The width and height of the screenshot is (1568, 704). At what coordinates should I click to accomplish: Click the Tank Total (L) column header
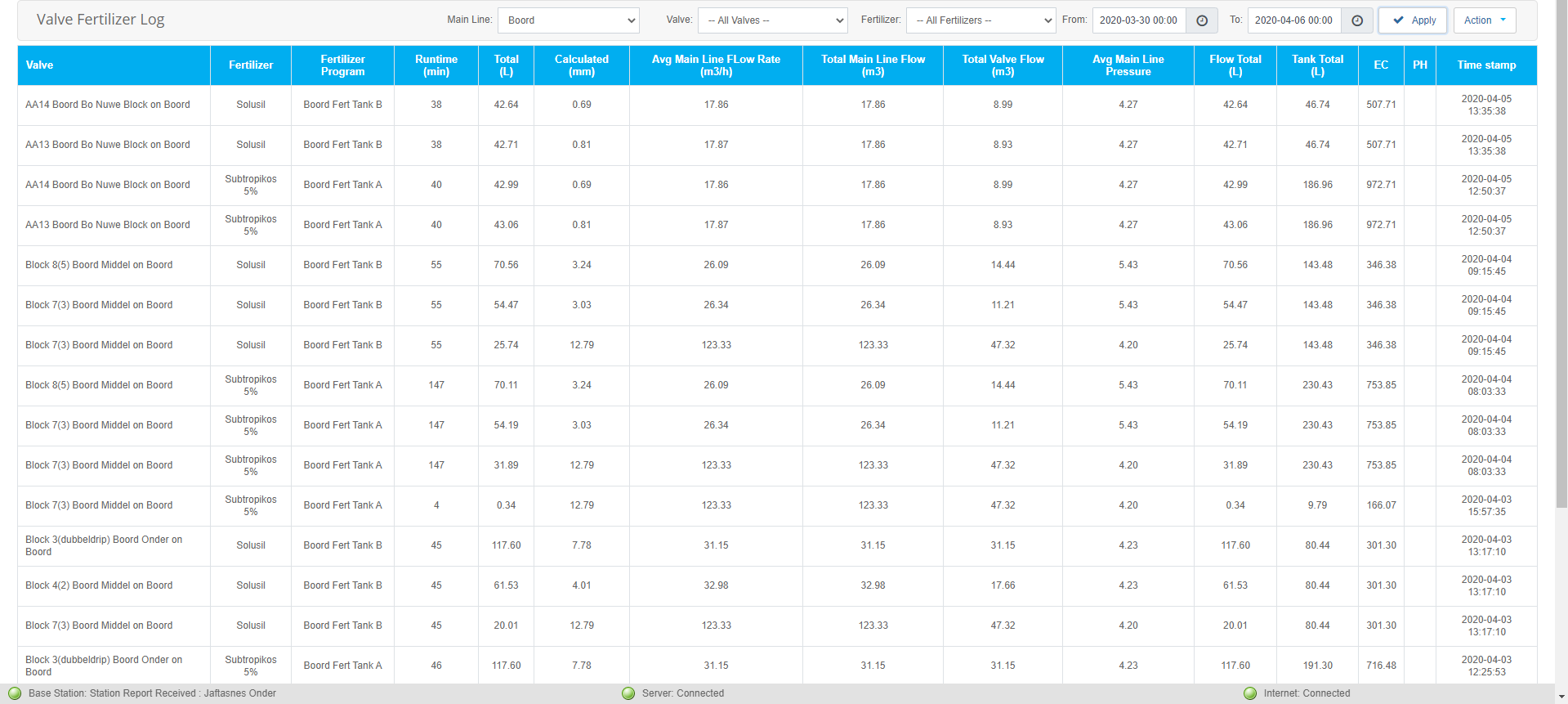1317,65
